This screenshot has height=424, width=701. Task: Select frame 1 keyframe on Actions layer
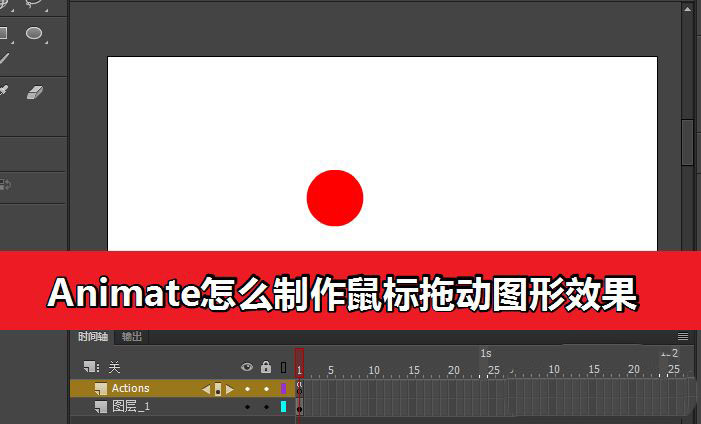click(300, 388)
